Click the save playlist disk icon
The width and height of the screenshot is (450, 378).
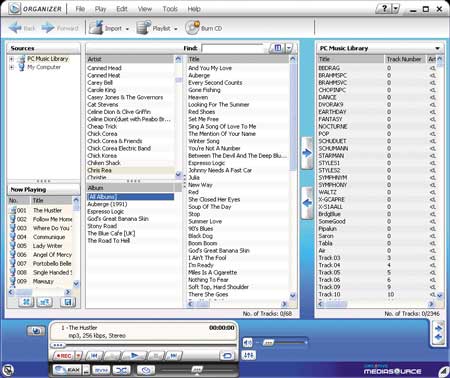[x=68, y=302]
